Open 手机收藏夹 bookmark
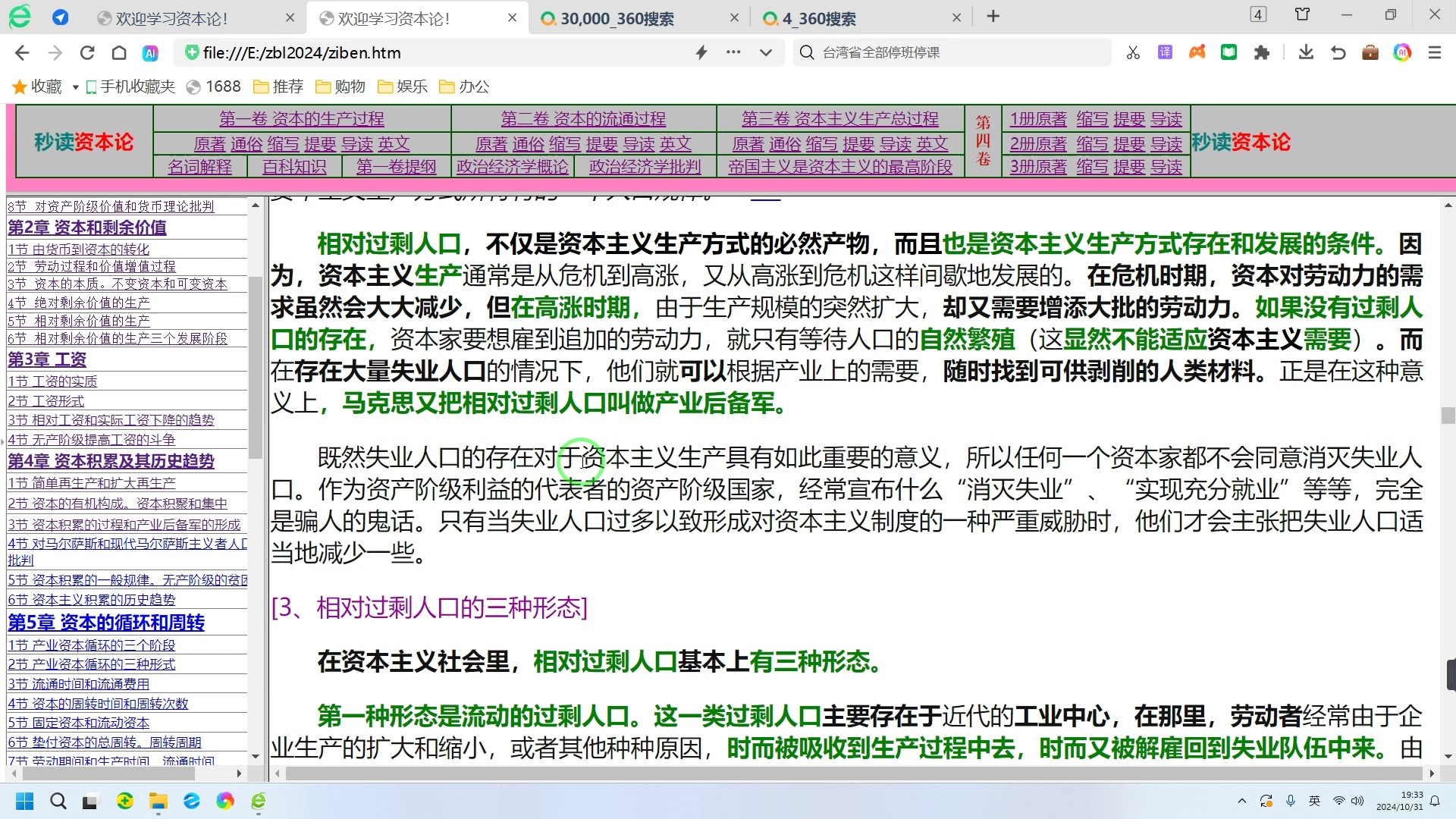 coord(130,86)
